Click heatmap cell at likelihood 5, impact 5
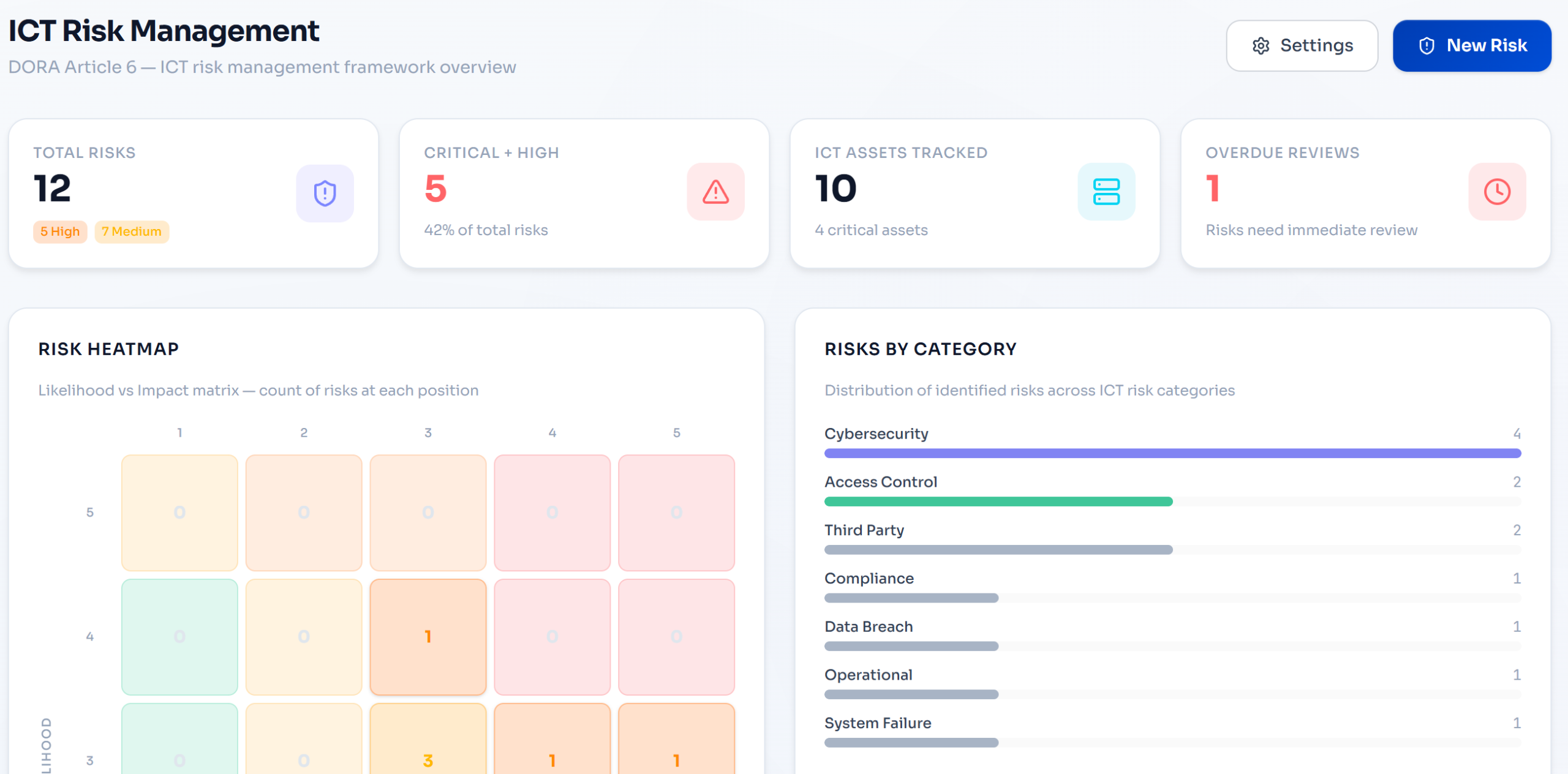Viewport: 1568px width, 774px height. (676, 512)
